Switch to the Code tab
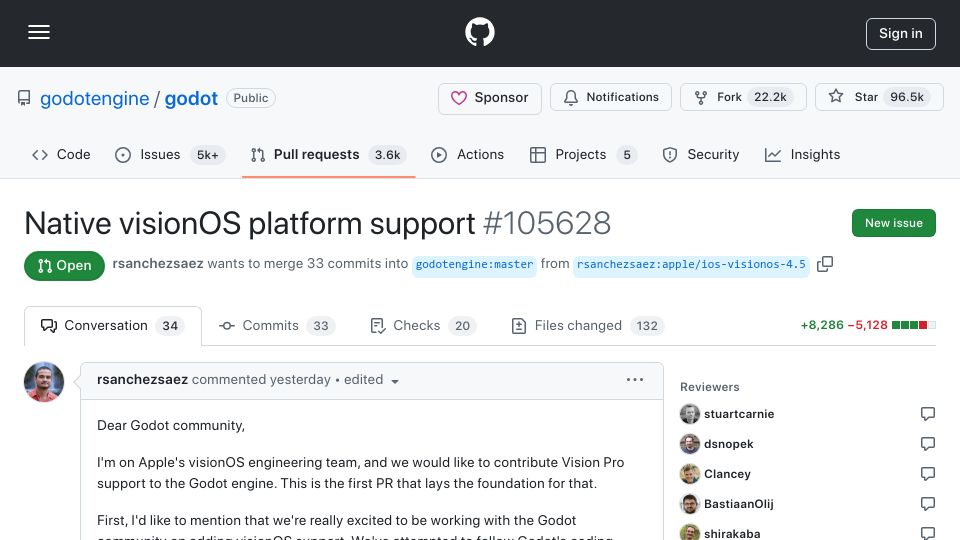Screen dimensions: 960x540 coord(61,155)
